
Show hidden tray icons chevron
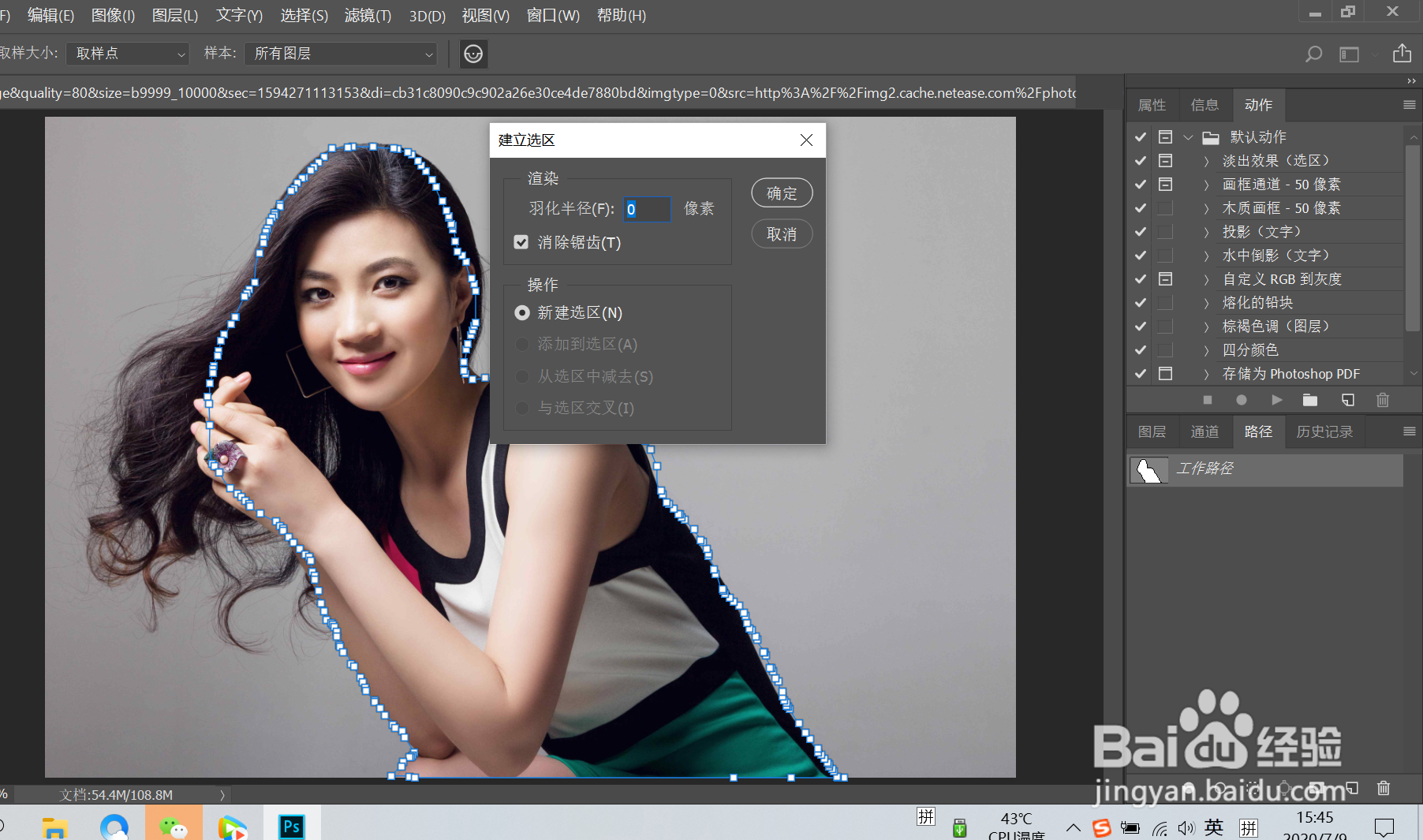(1074, 827)
